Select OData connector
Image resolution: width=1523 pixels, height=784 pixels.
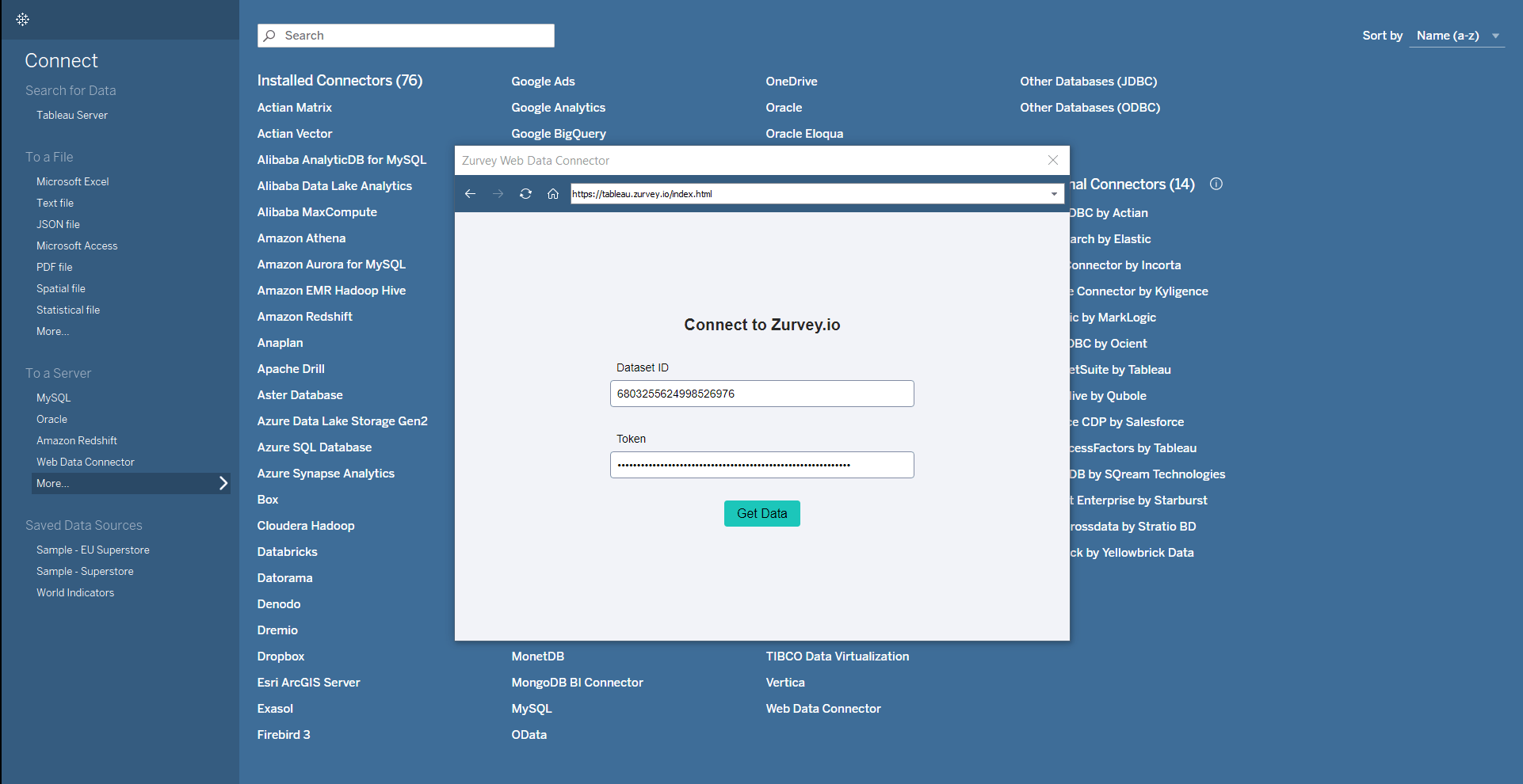coord(529,735)
